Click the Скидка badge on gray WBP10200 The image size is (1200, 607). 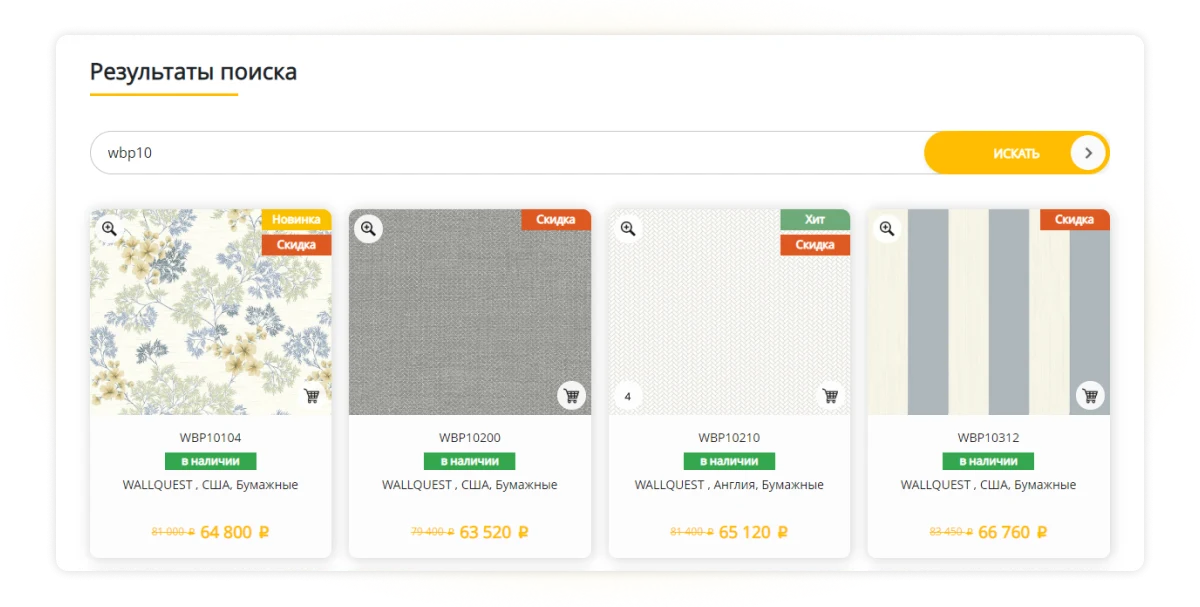click(556, 219)
